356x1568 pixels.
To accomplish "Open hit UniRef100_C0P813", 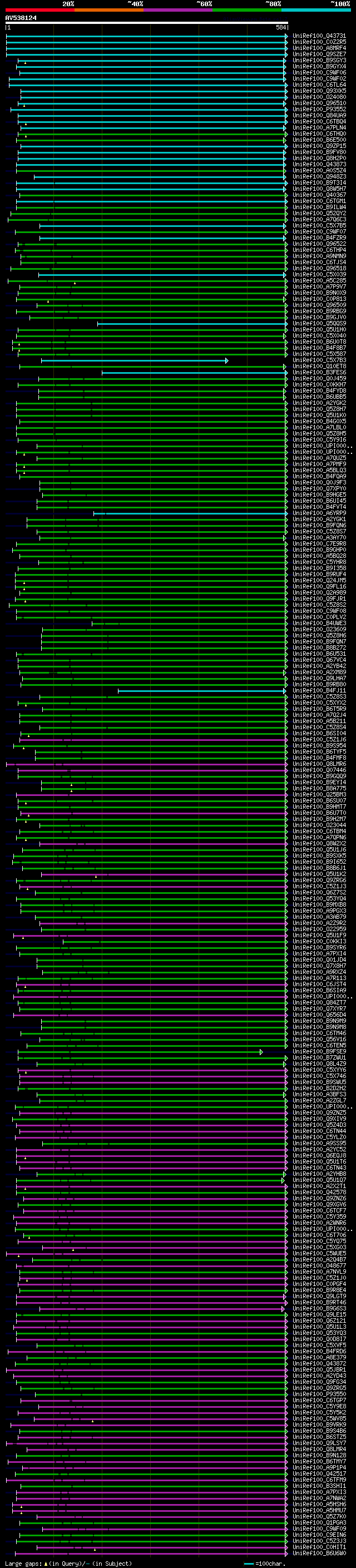I will pyautogui.click(x=319, y=299).
